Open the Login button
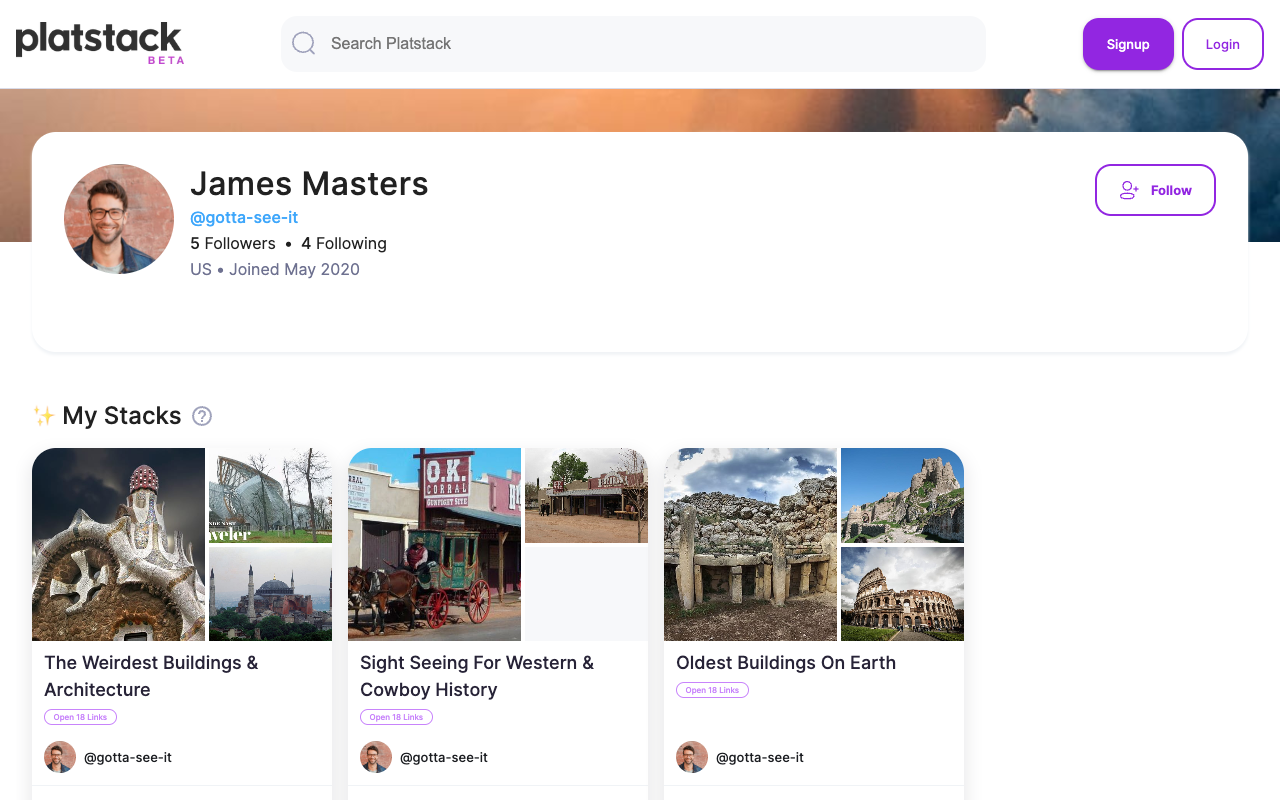 (1223, 44)
